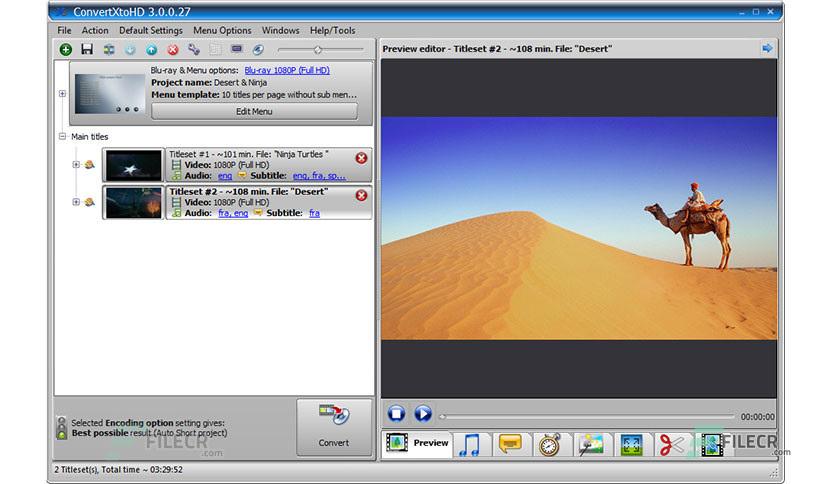Stop preview playback
836x484 pixels.
pyautogui.click(x=396, y=414)
